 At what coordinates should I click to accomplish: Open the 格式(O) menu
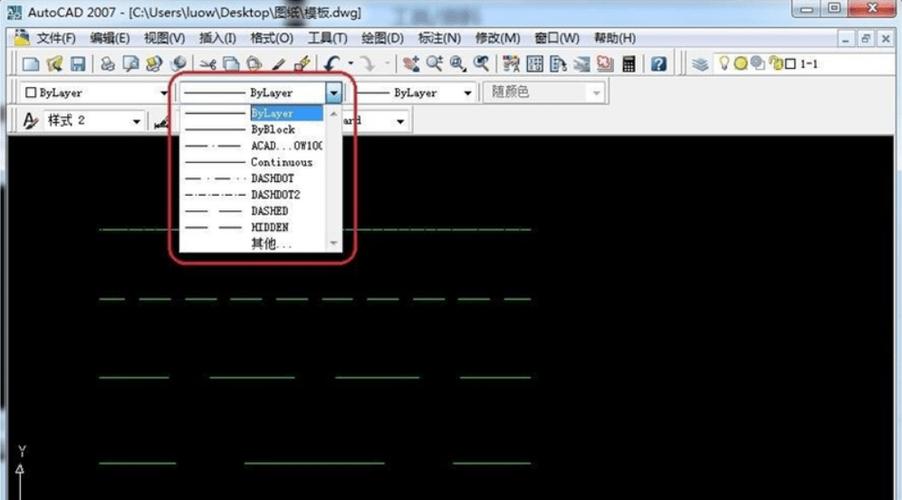pyautogui.click(x=271, y=38)
